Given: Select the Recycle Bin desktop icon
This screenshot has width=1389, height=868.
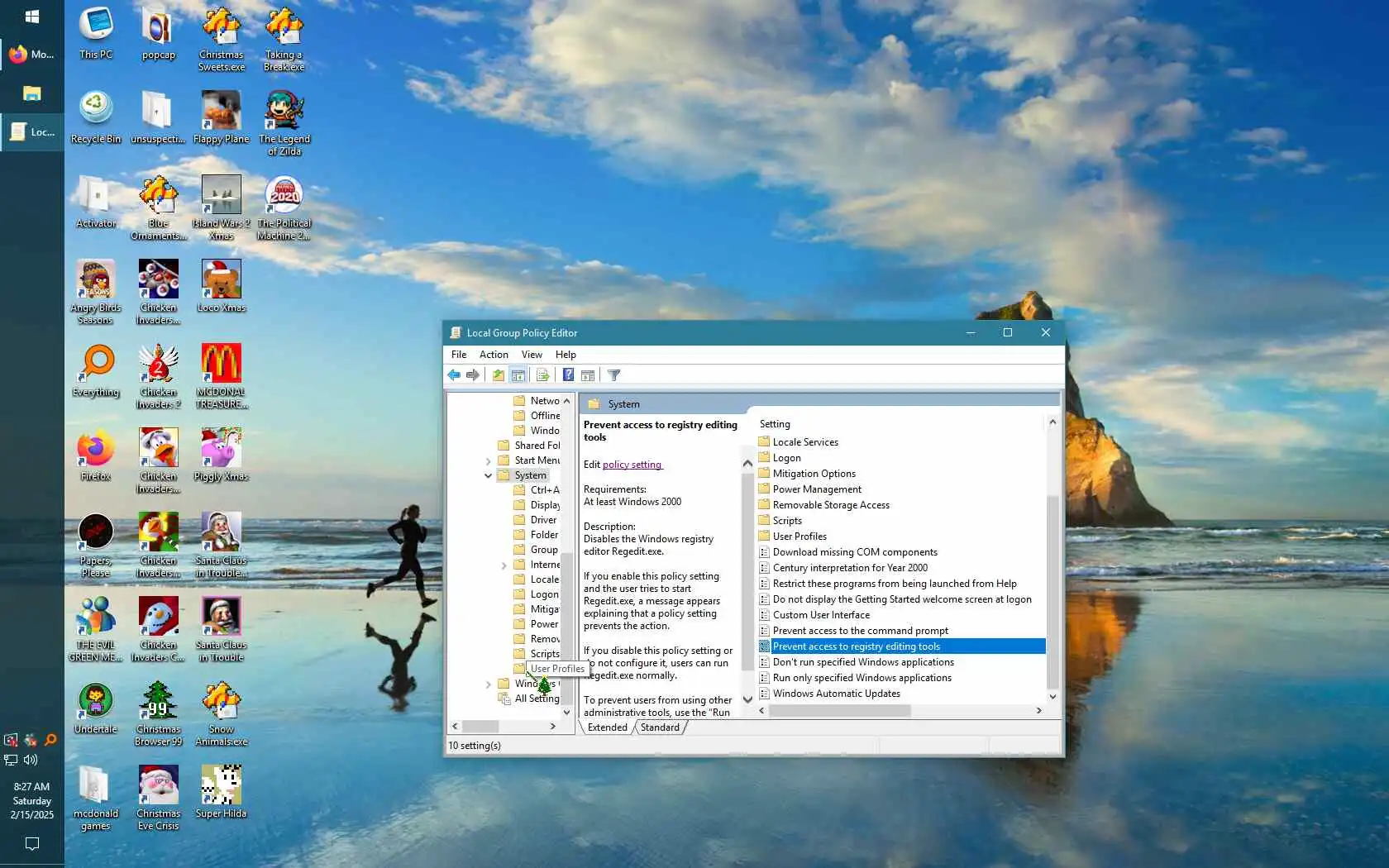Looking at the screenshot, I should [96, 117].
